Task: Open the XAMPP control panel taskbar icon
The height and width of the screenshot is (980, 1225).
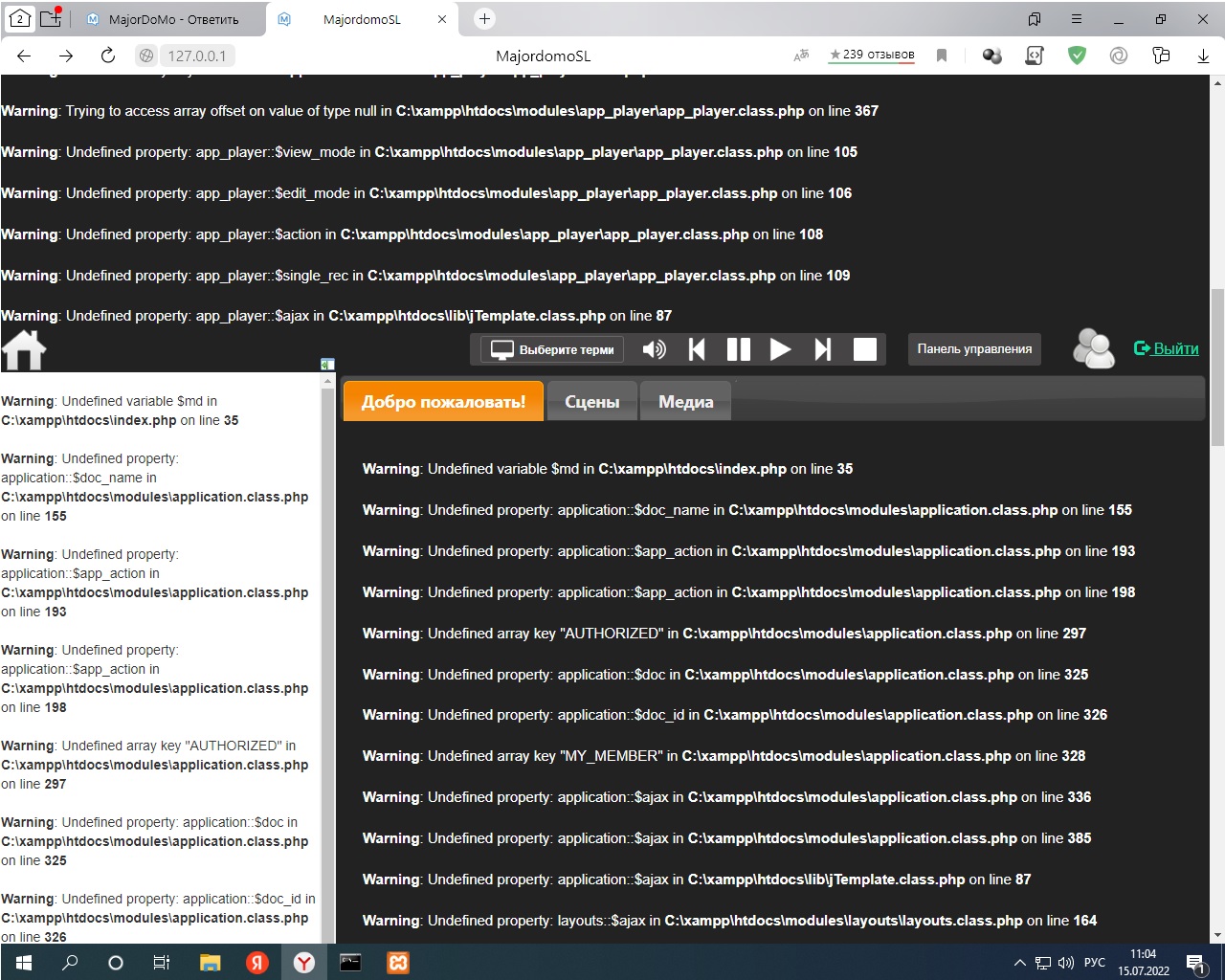Action: click(x=397, y=963)
